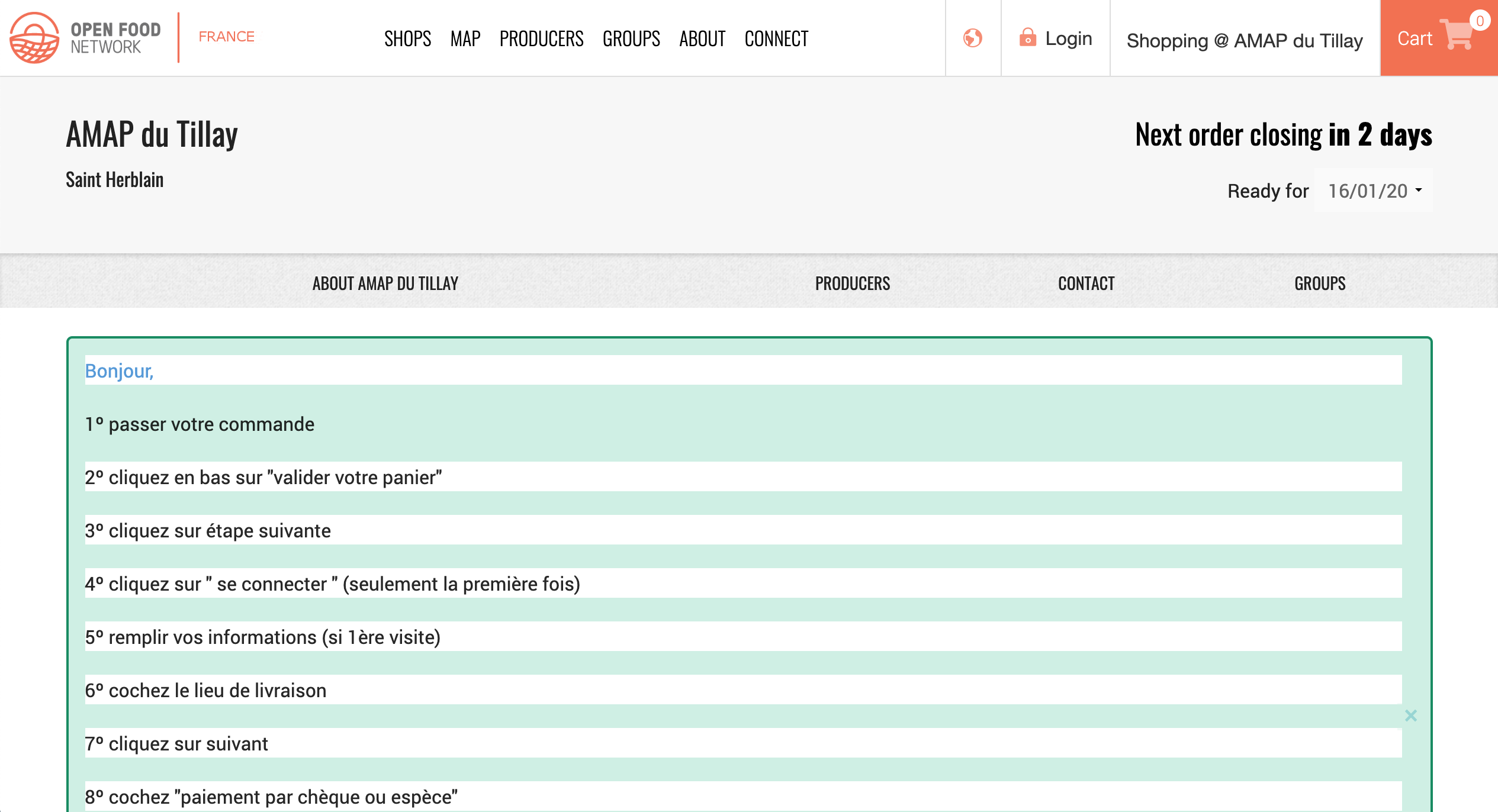Click the Login link
Image resolution: width=1498 pixels, height=812 pixels.
coord(1068,38)
